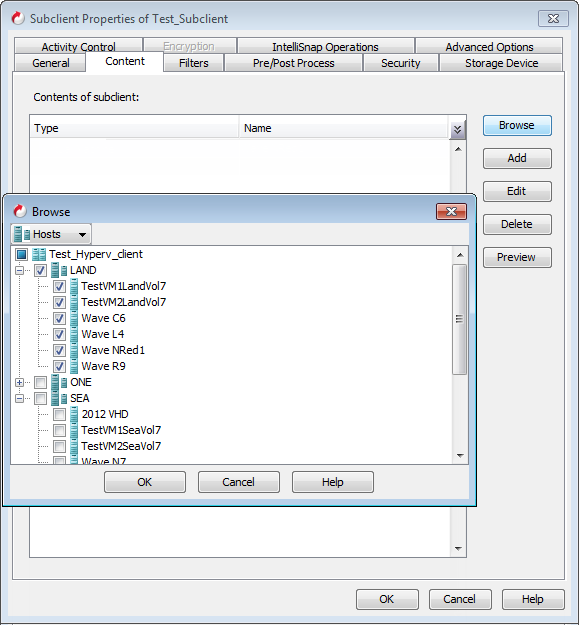
Task: Click OK in Subclient Properties window
Action: coord(387,599)
